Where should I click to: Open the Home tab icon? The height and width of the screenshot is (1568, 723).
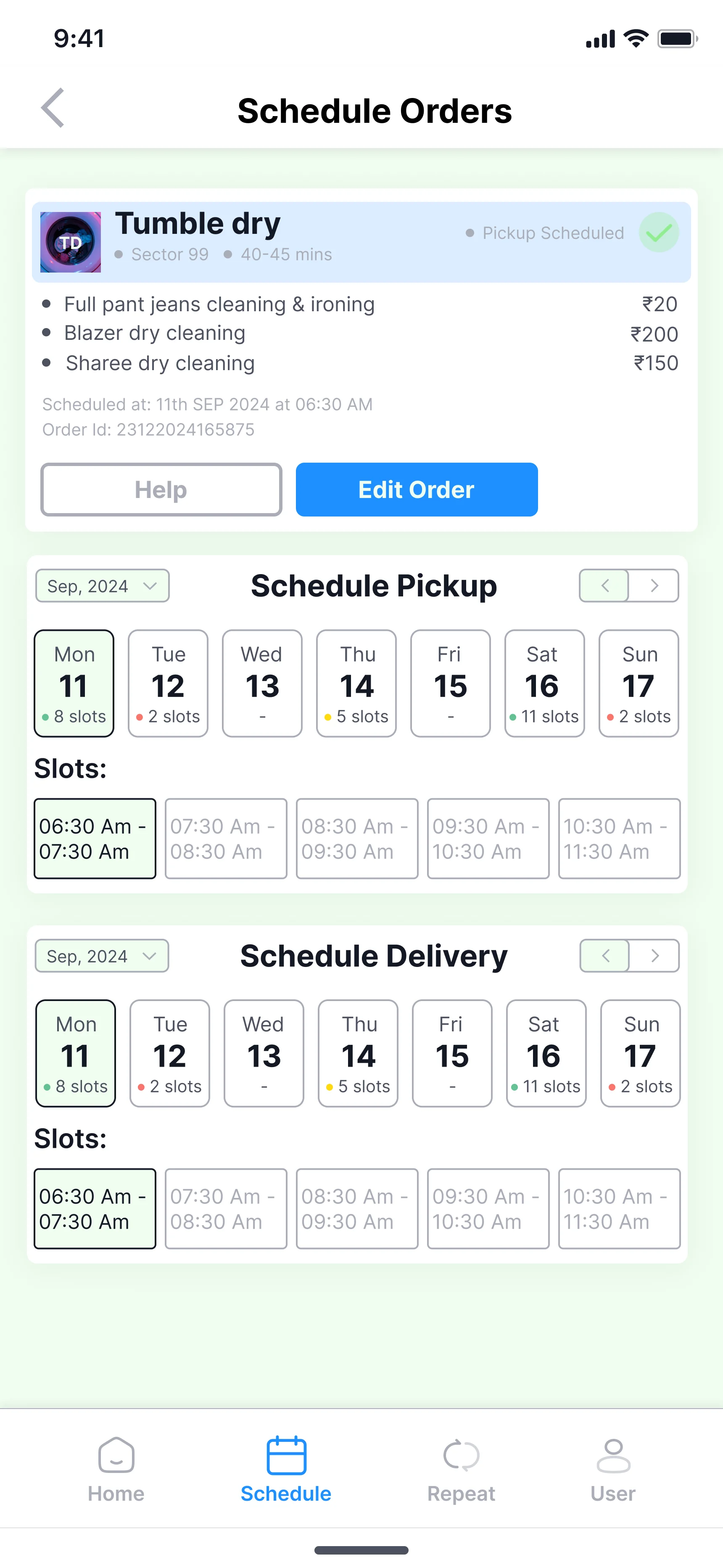click(x=116, y=1455)
